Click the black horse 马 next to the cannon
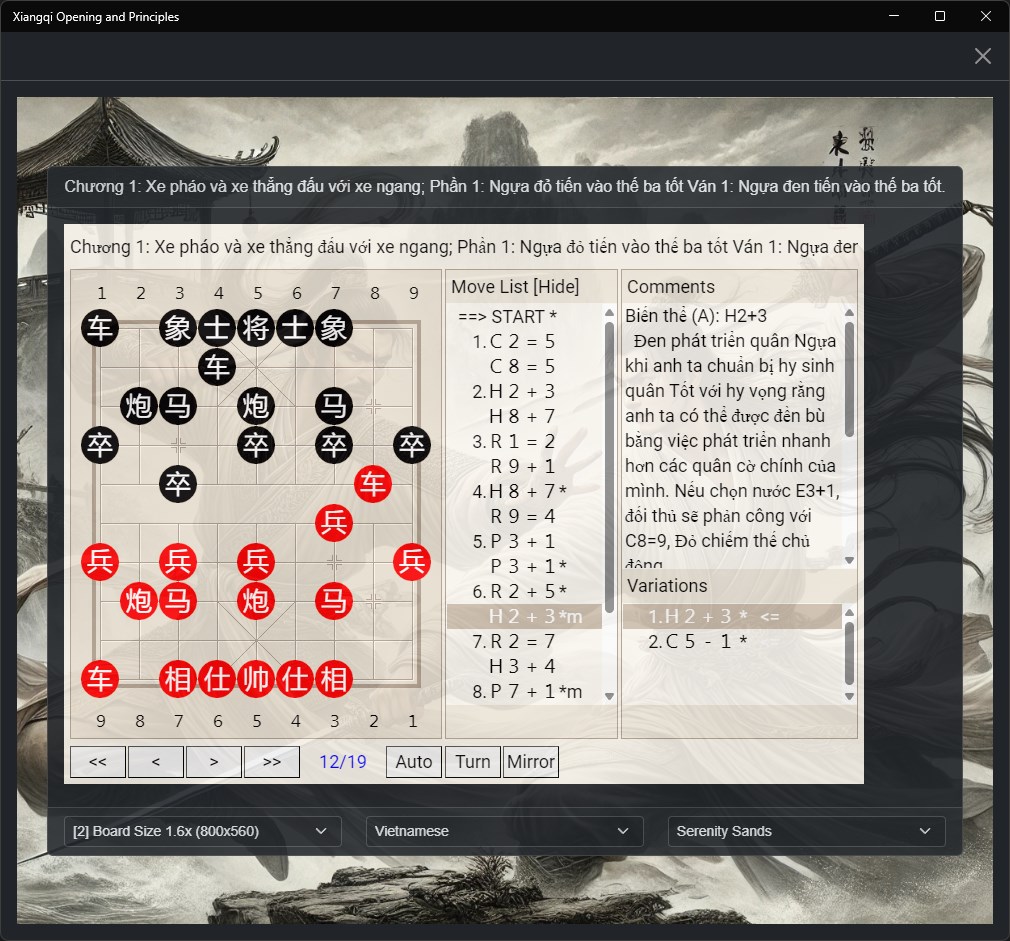The height and width of the screenshot is (941, 1010). (x=178, y=406)
